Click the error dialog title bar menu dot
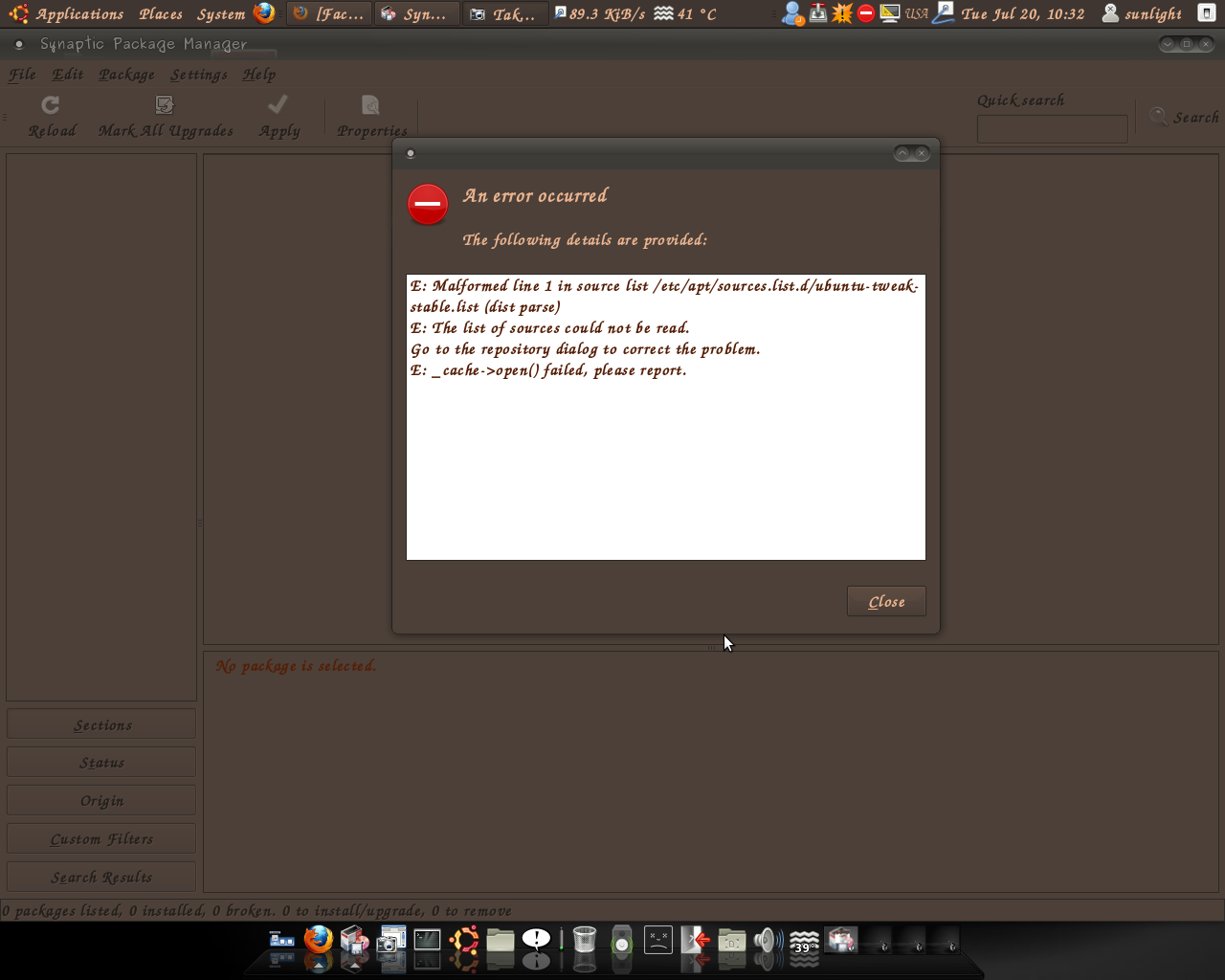This screenshot has height=980, width=1225. [411, 153]
